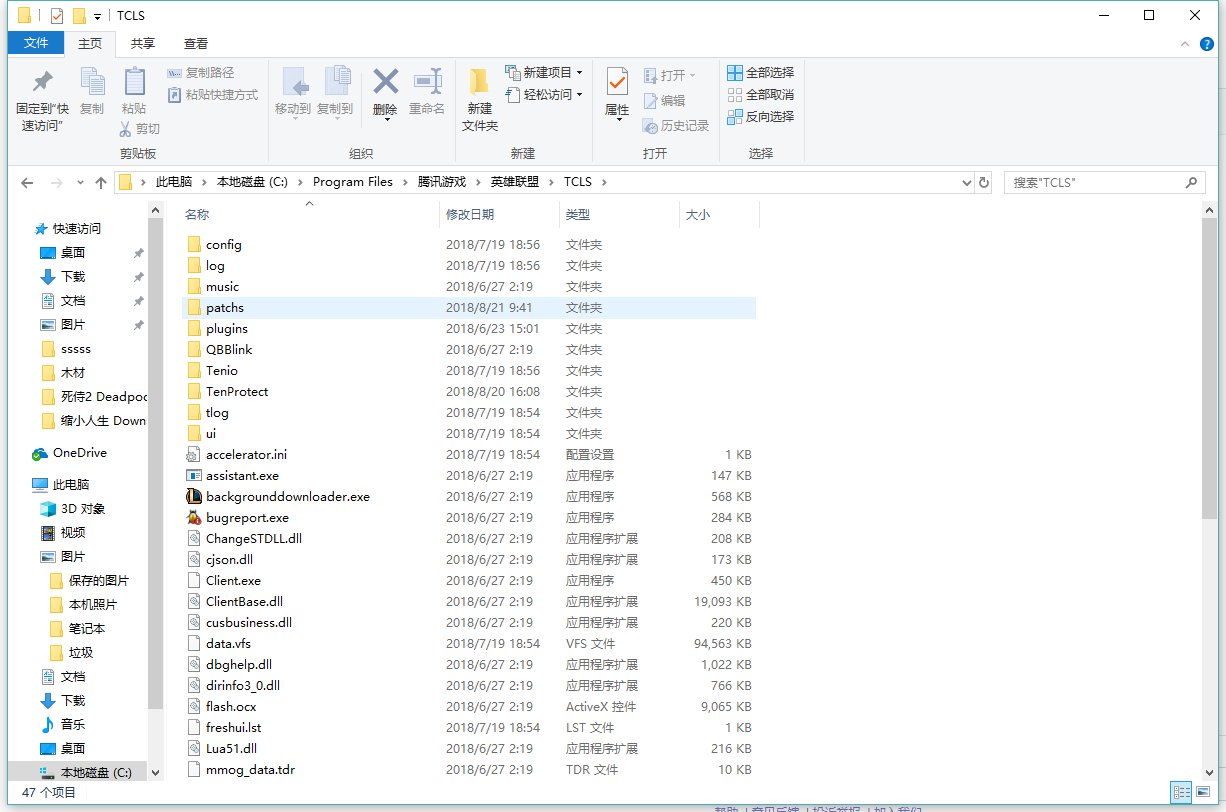The width and height of the screenshot is (1226, 812).
Task: Switch to details view in status bar
Action: coord(1181,792)
